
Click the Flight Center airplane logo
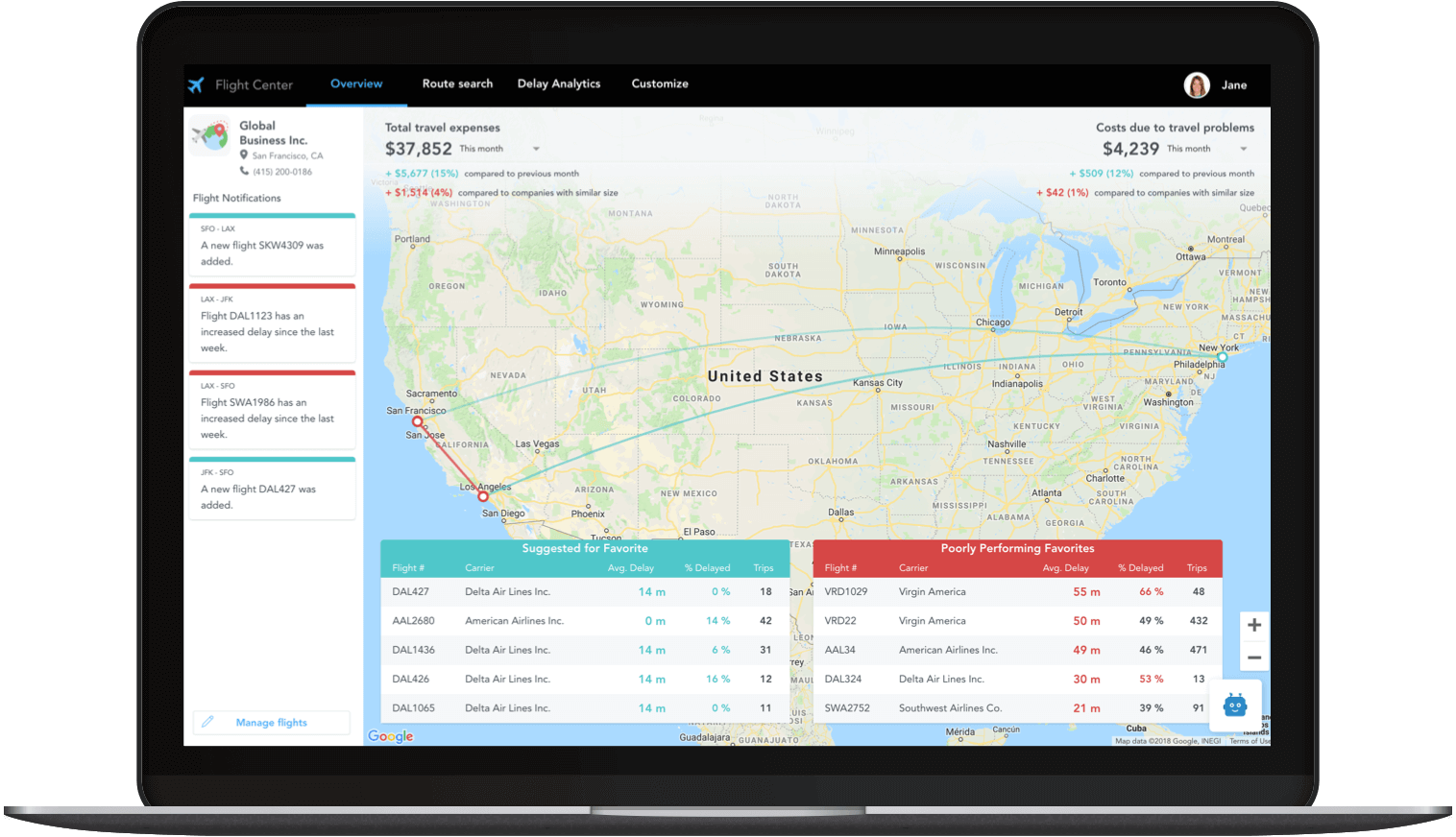click(196, 84)
